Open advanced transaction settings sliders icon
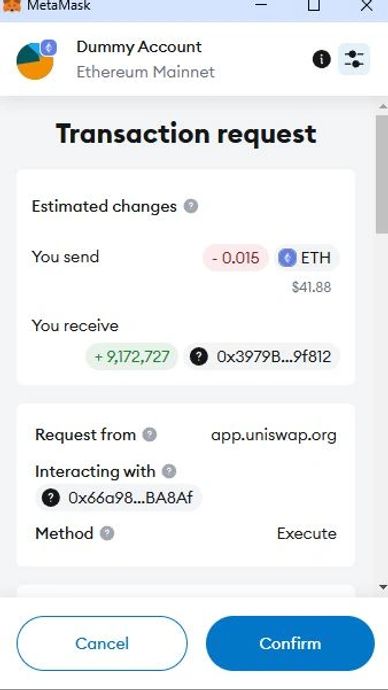Viewport: 388px width, 690px height. (x=354, y=59)
